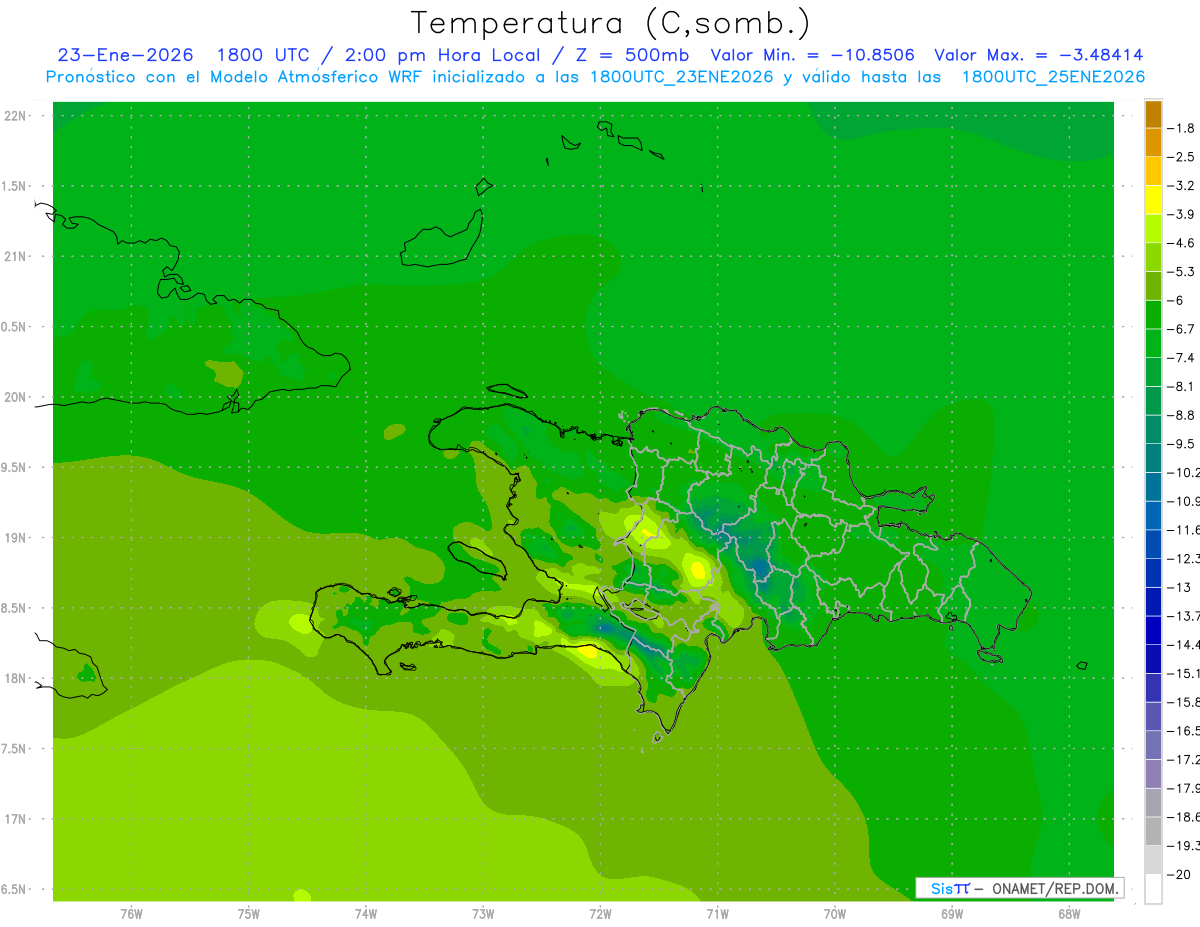Click the '76W' longitude label
The height and width of the screenshot is (927, 1200).
131,914
